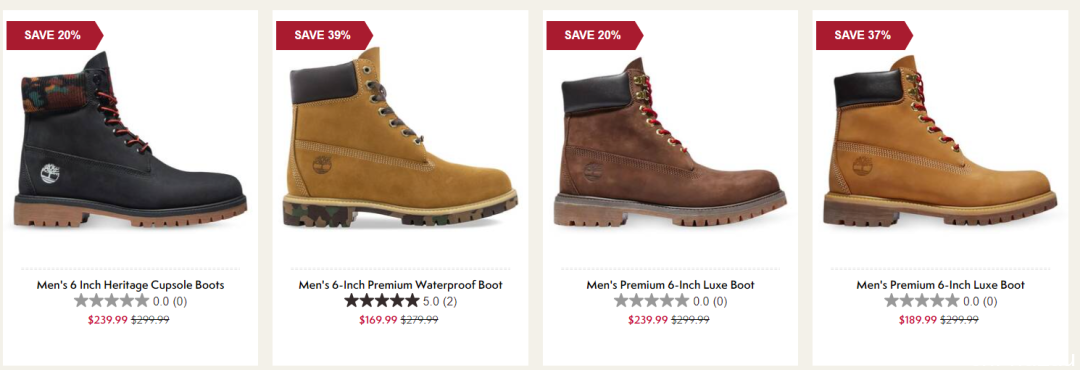Click the SAVE 20% badge on the black boot
The image size is (1080, 370).
click(54, 35)
